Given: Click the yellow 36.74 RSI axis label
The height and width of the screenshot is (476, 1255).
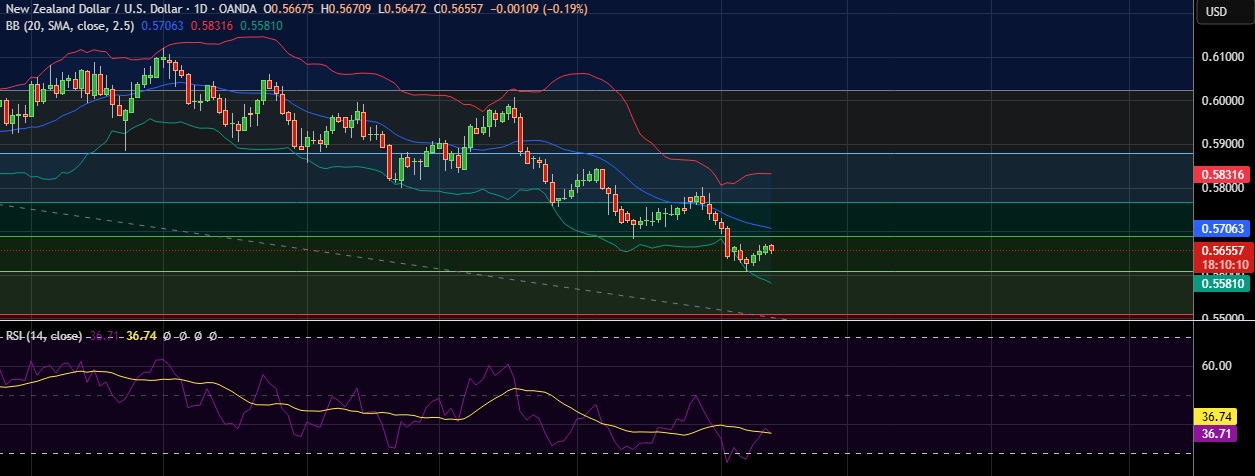Looking at the screenshot, I should pyautogui.click(x=1223, y=415).
